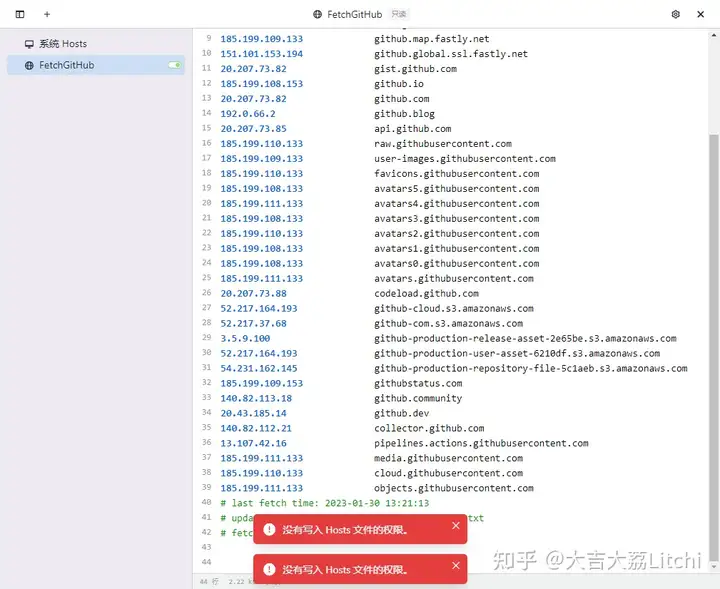Click the scrollbar up arrow
The width and height of the screenshot is (720, 589).
click(714, 35)
